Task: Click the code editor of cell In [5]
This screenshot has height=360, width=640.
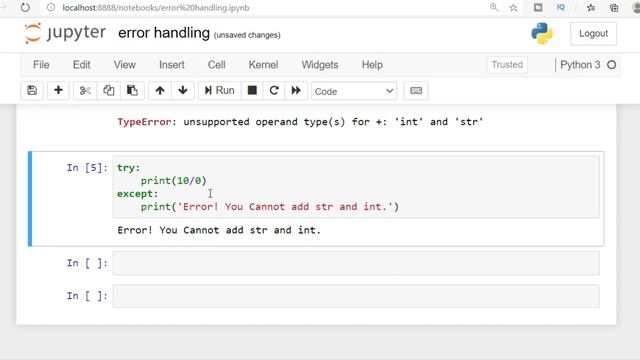Action: [356, 187]
